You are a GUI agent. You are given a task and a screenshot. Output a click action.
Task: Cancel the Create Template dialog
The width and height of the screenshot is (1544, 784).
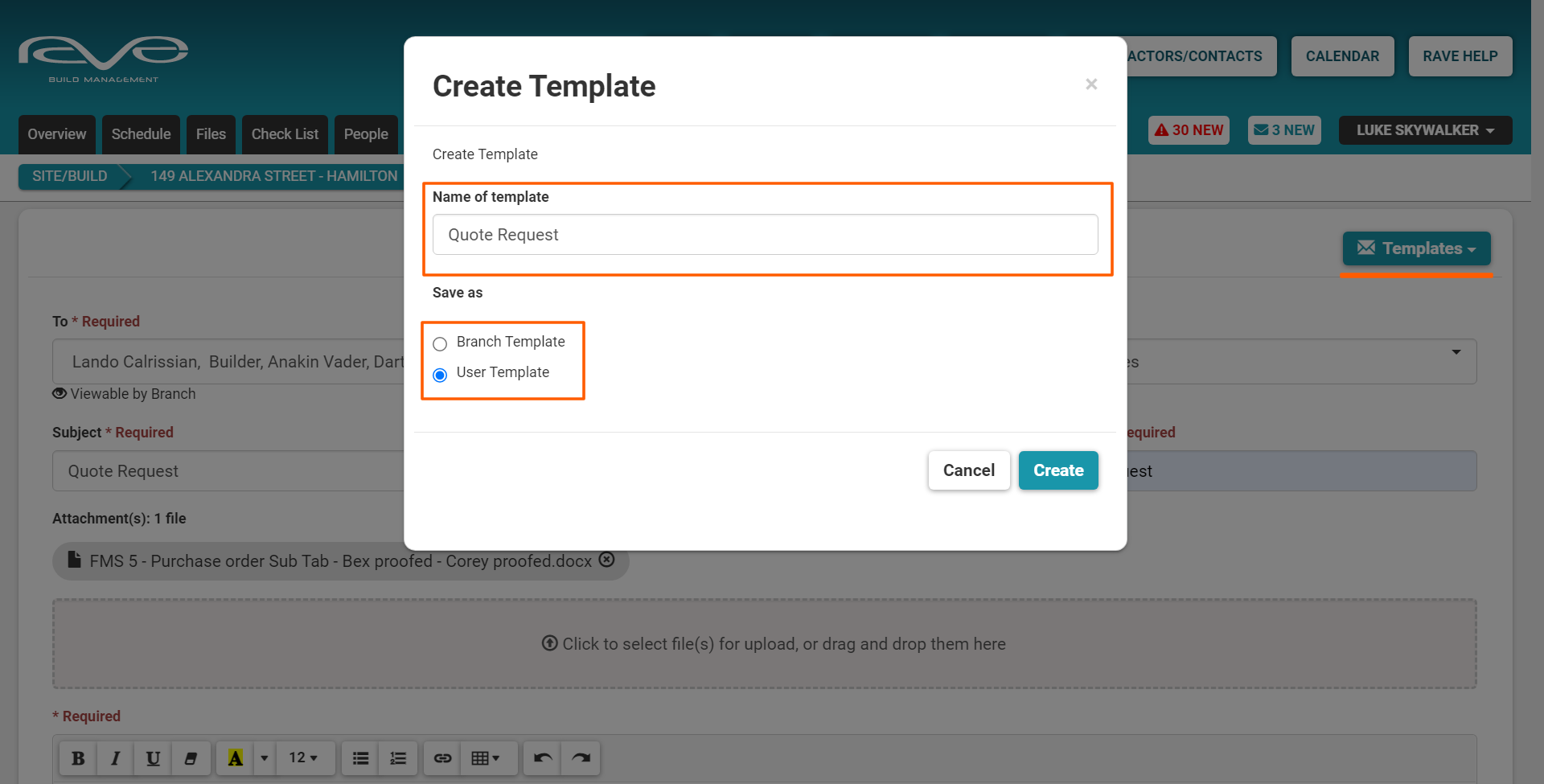click(968, 470)
